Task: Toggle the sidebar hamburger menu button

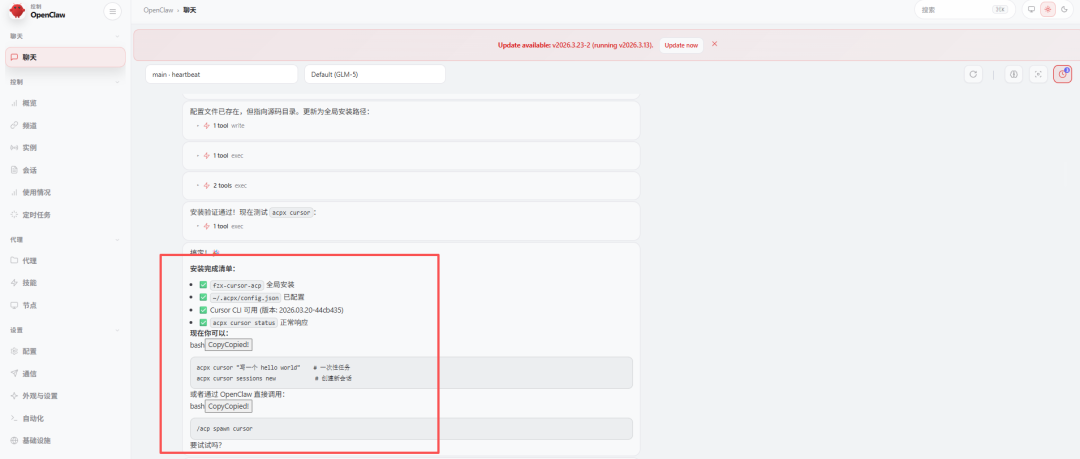Action: (112, 11)
